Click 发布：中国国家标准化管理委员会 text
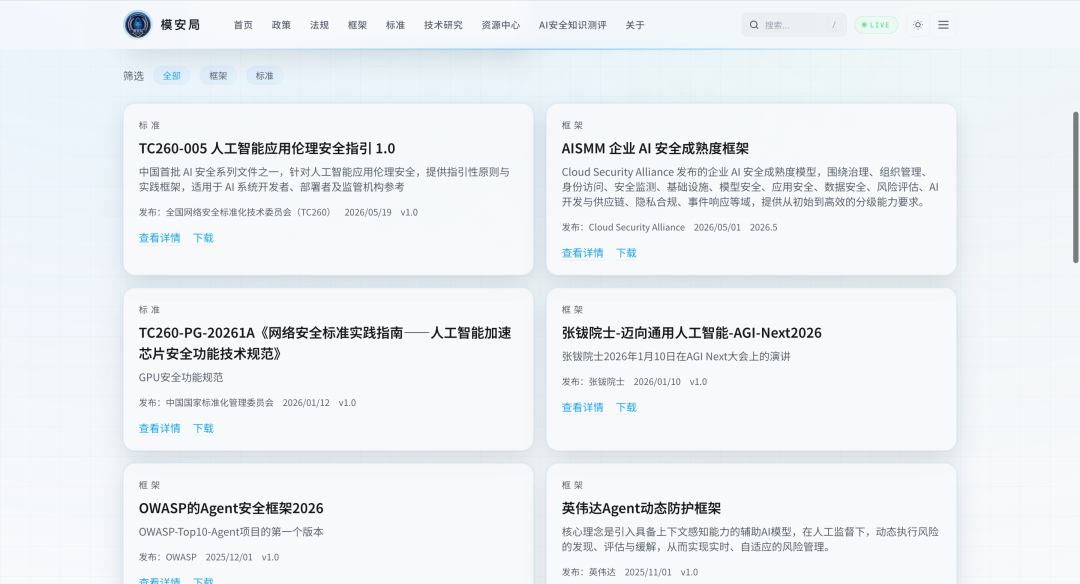The height and width of the screenshot is (584, 1080). 206,403
